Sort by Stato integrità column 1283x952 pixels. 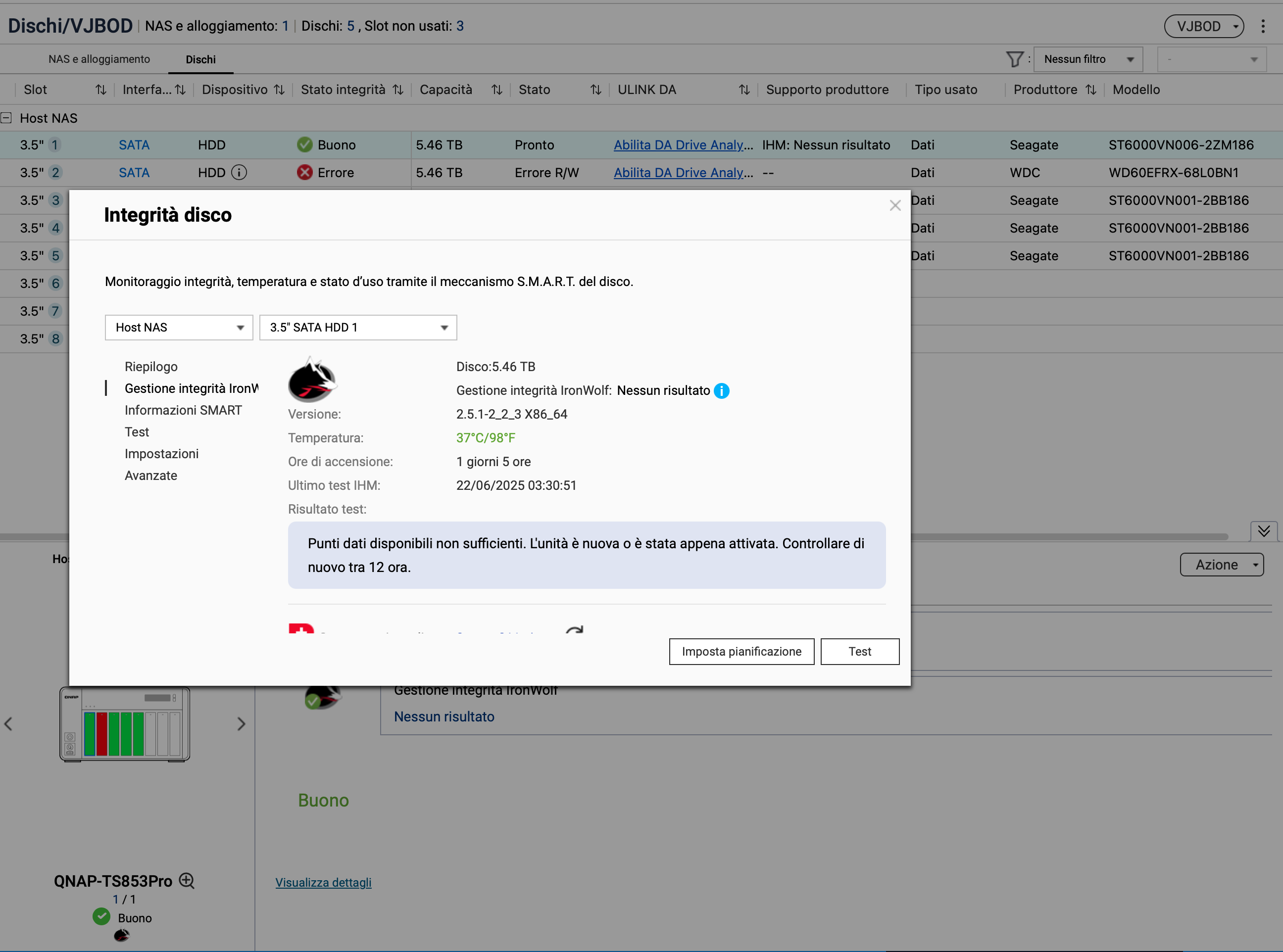pos(397,90)
